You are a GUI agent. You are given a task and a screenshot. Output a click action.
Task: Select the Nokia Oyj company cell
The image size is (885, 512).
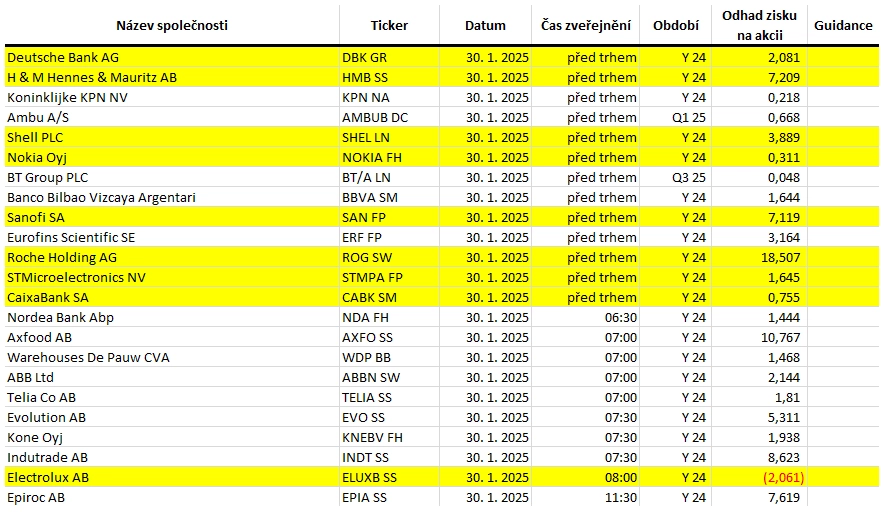tap(172, 157)
